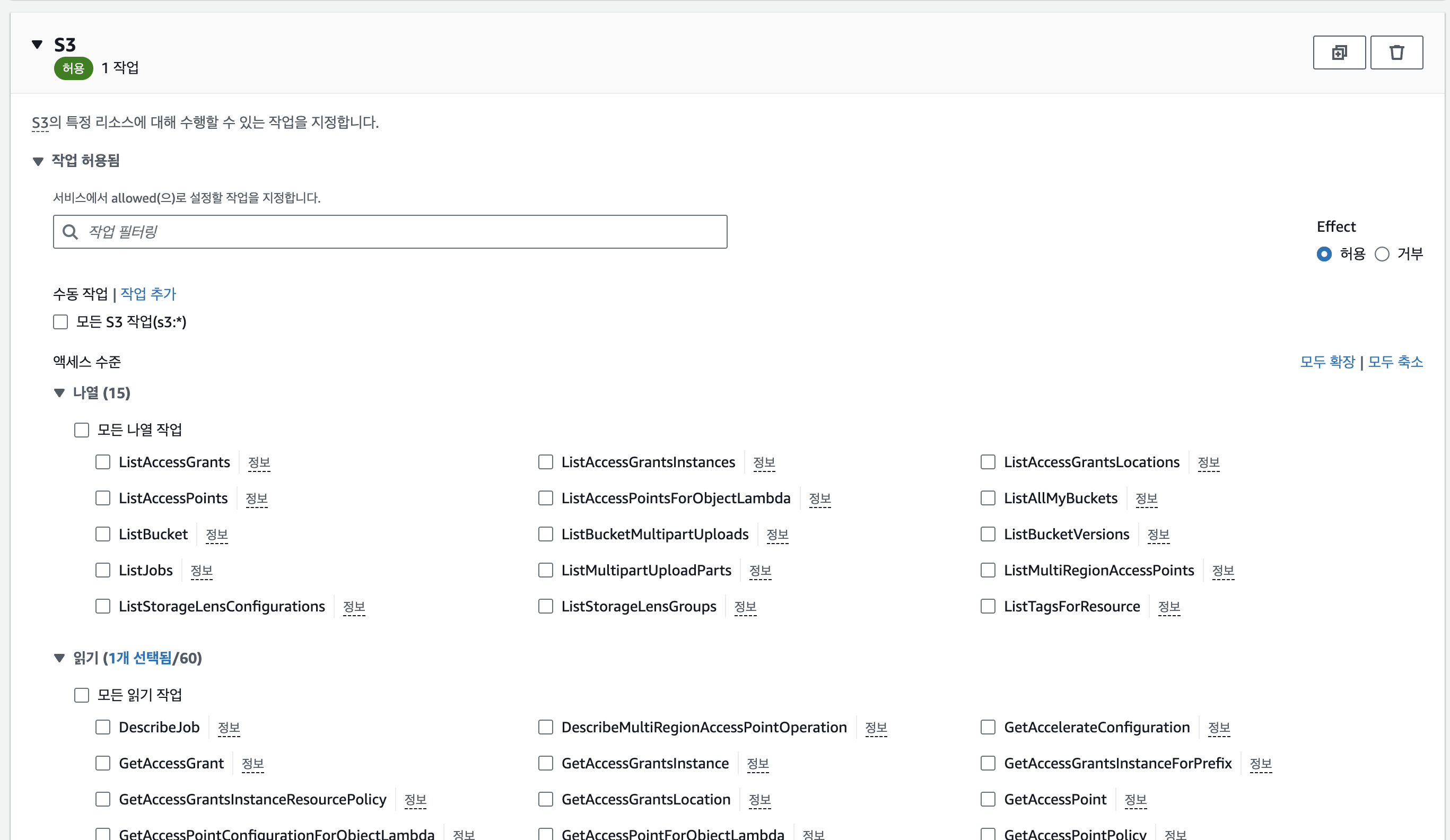
Task: Collapse the 작업 허용됨 section
Action: [x=38, y=161]
